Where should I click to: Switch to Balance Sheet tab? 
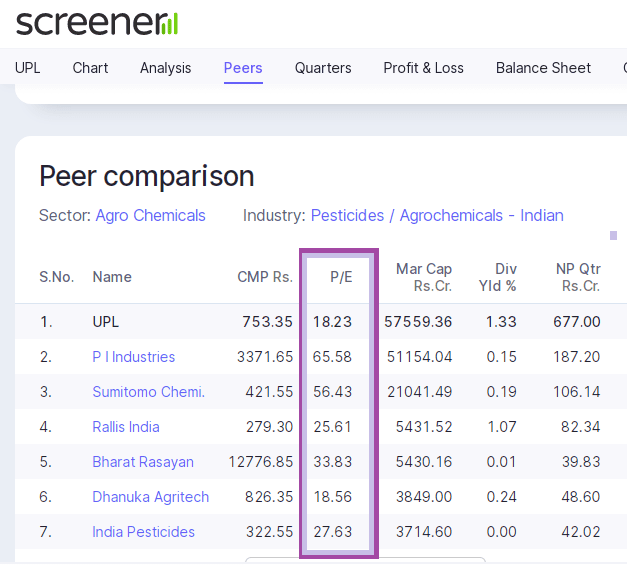pos(543,68)
